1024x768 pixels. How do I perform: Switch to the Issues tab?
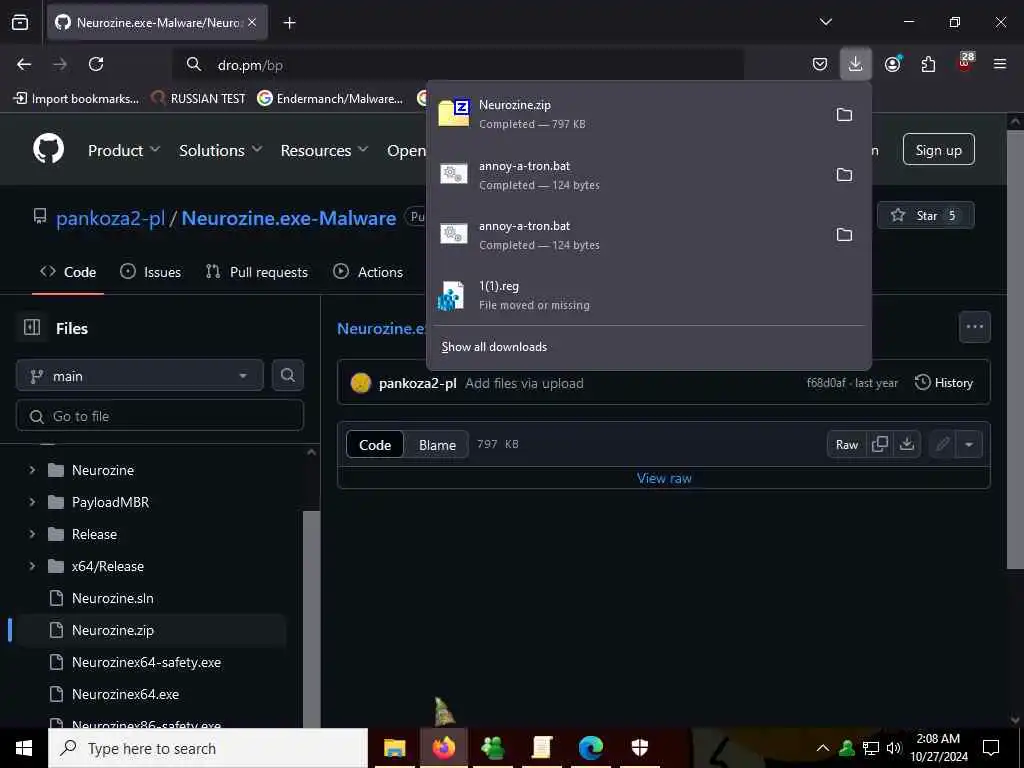coord(150,272)
